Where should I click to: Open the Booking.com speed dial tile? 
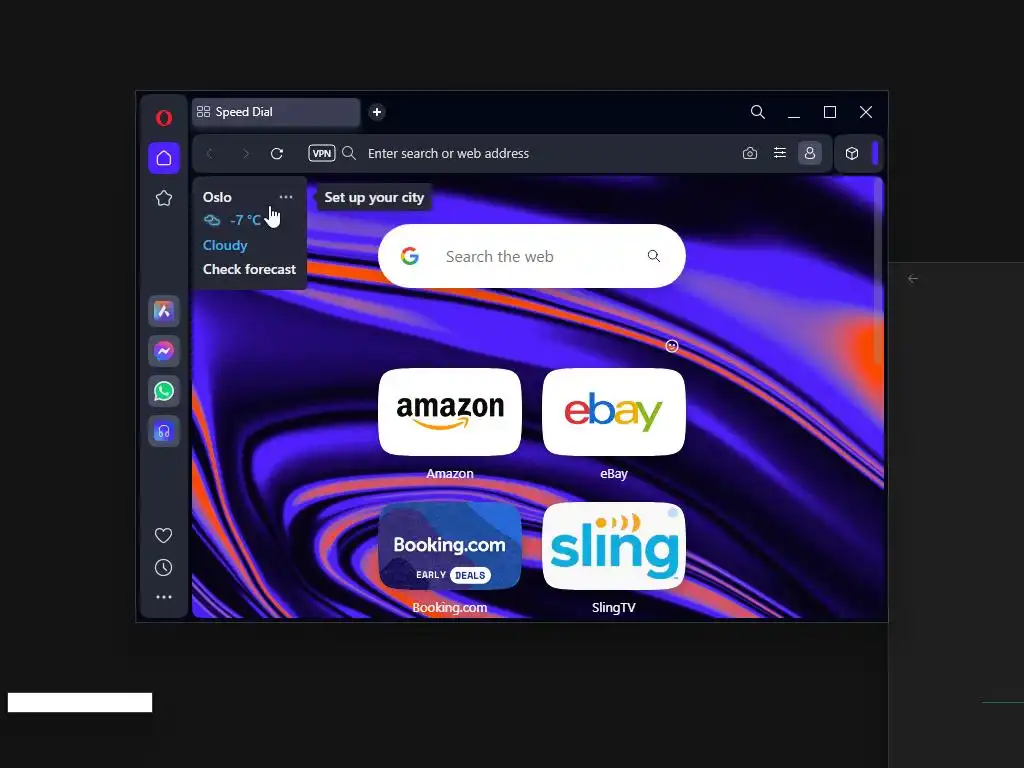pos(450,546)
